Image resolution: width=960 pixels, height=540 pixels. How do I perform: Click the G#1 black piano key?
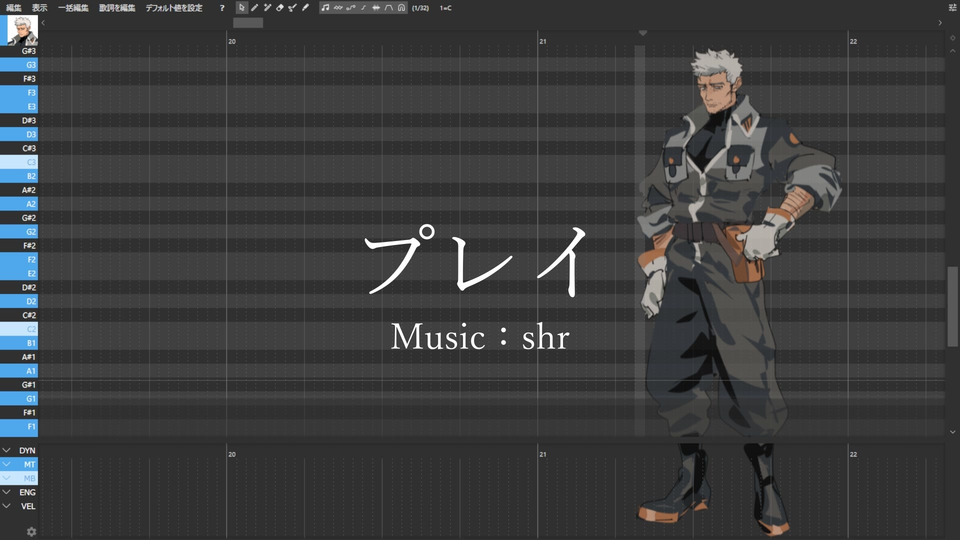(x=19, y=384)
